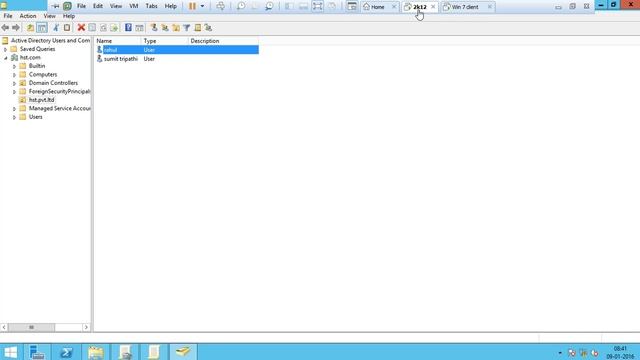640x360 pixels.
Task: Click the pin icon in VMware toolbar
Action: (x=56, y=6)
